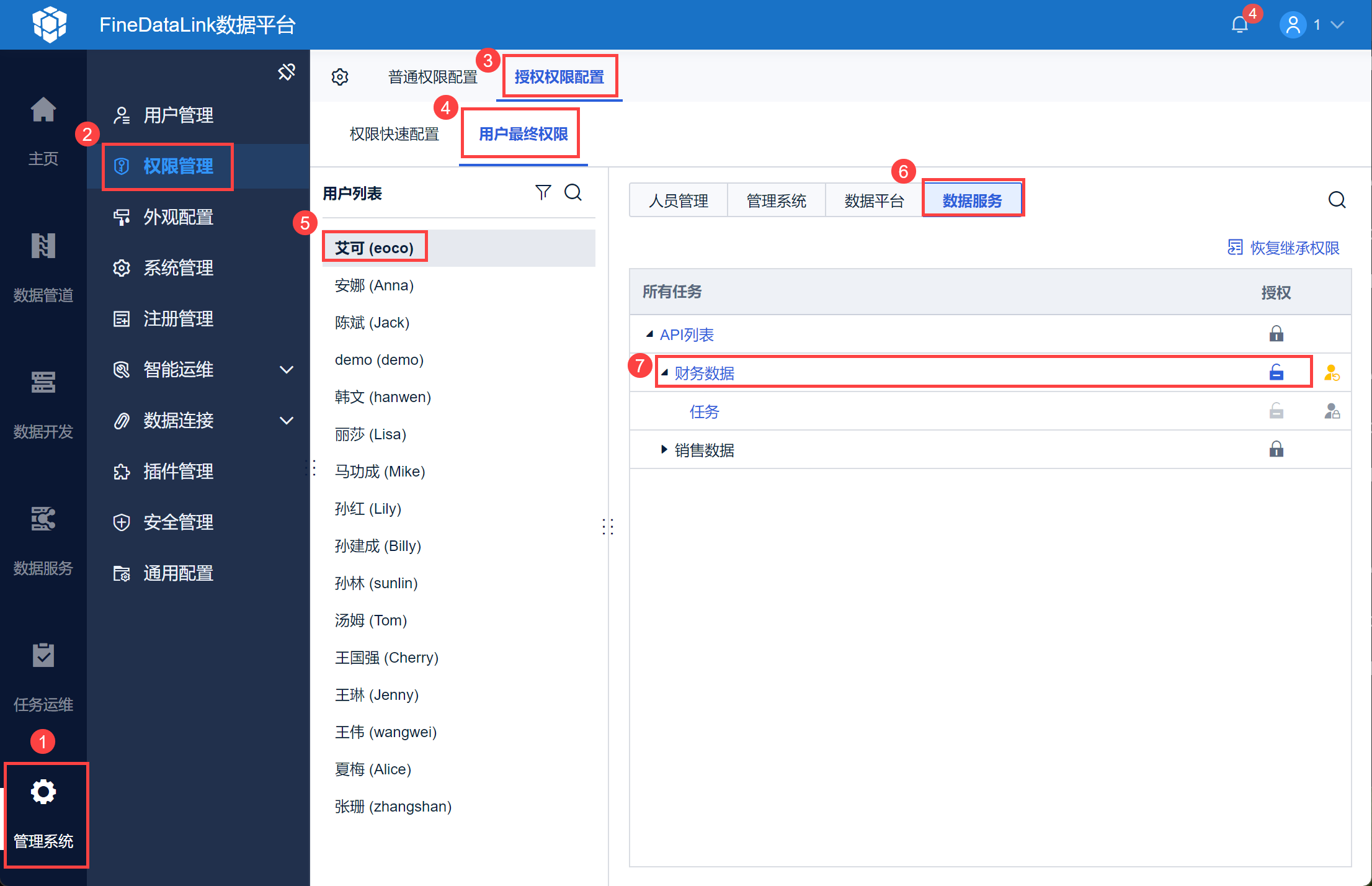The width and height of the screenshot is (1372, 886).
Task: Open 用户管理 in the side menu
Action: coord(178,115)
